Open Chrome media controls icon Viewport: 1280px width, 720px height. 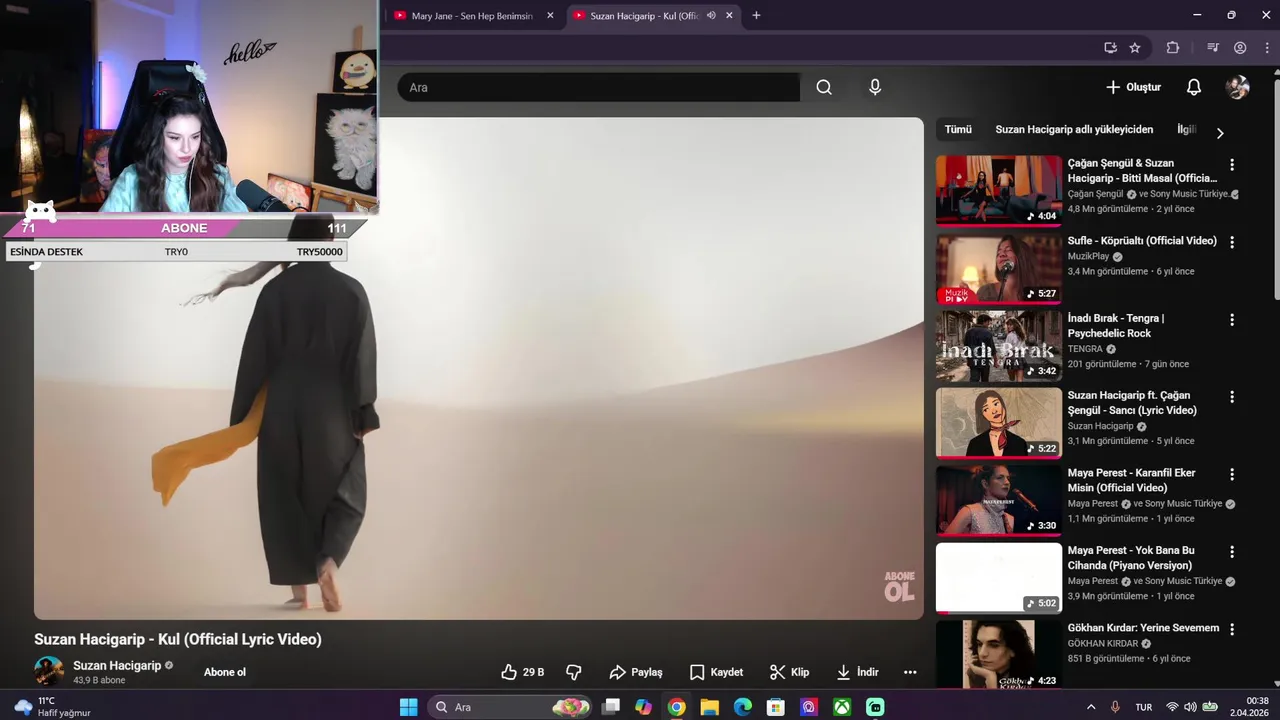tap(1213, 47)
